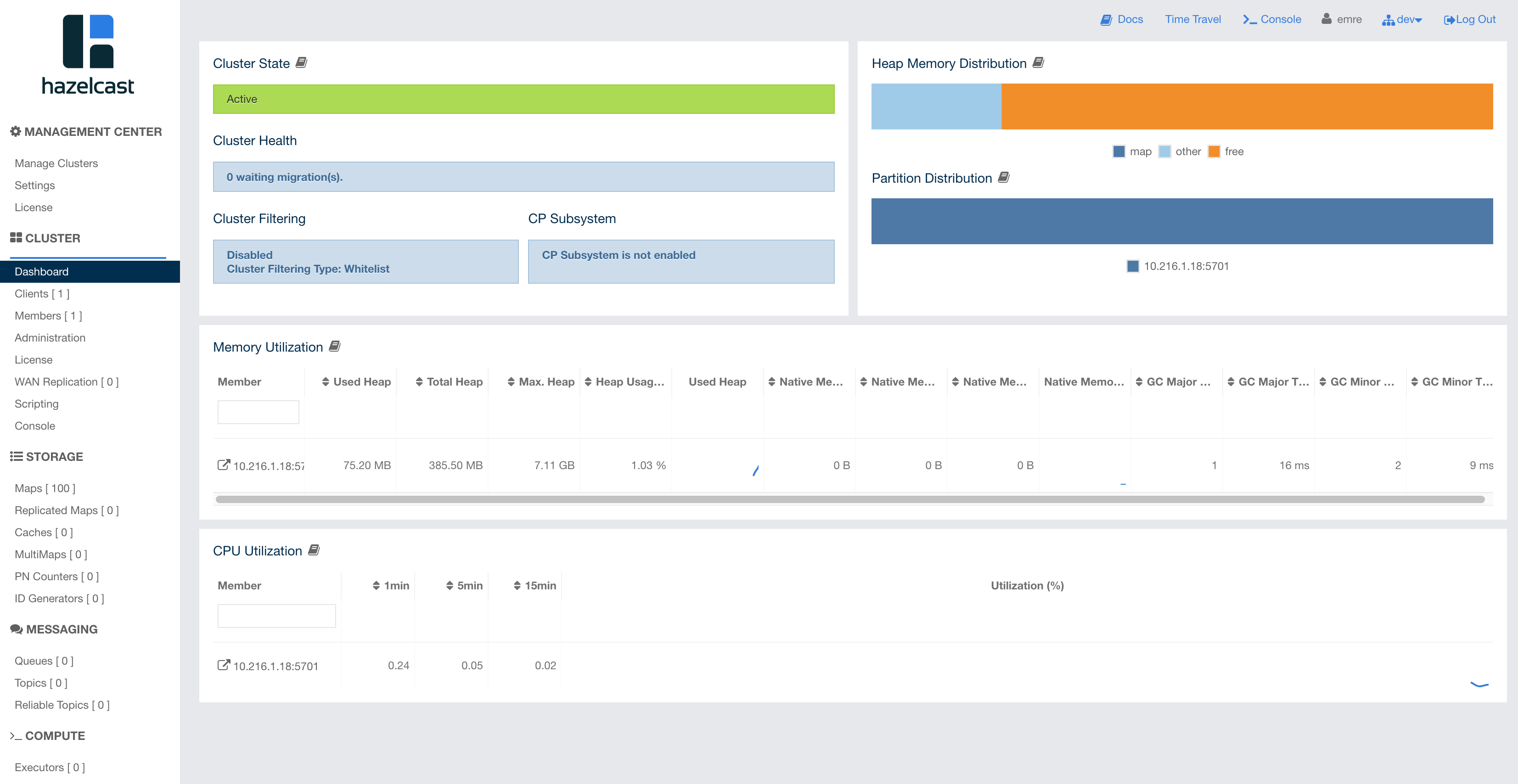Click the Disabled Cluster Filtering box

point(365,262)
